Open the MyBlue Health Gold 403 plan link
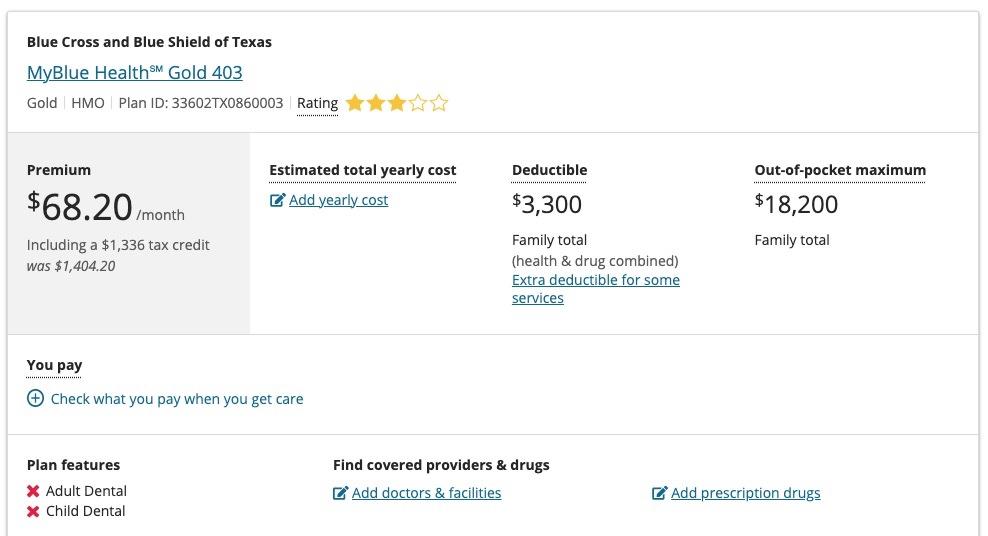Viewport: 988px width, 536px height. 134,73
